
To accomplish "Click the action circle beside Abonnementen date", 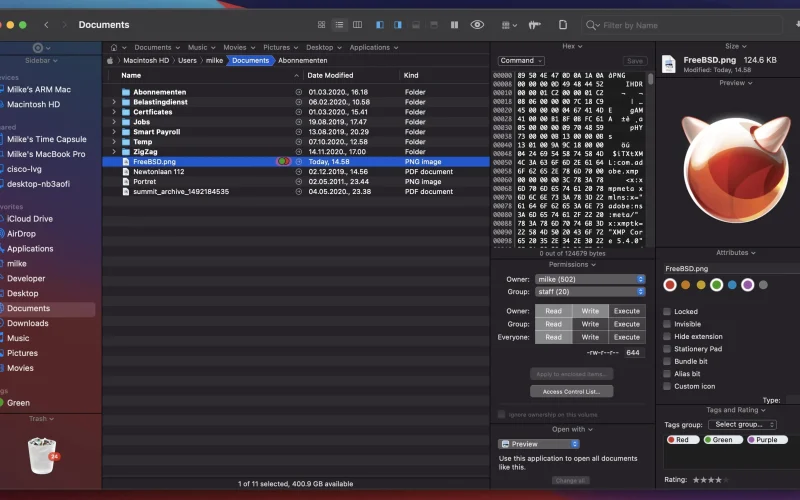I will [x=298, y=92].
